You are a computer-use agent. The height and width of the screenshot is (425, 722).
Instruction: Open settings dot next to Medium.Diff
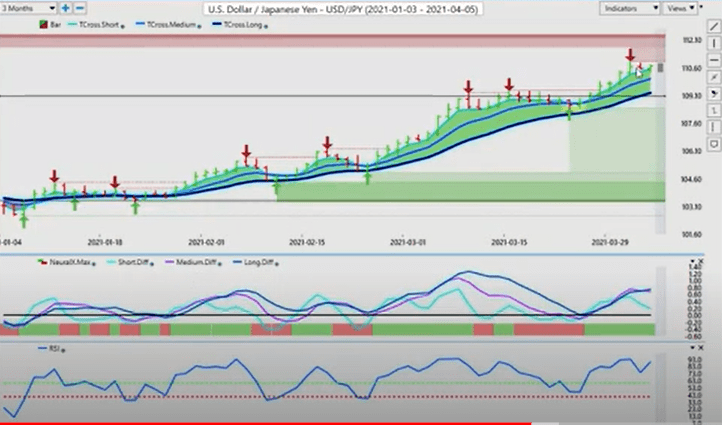220,264
